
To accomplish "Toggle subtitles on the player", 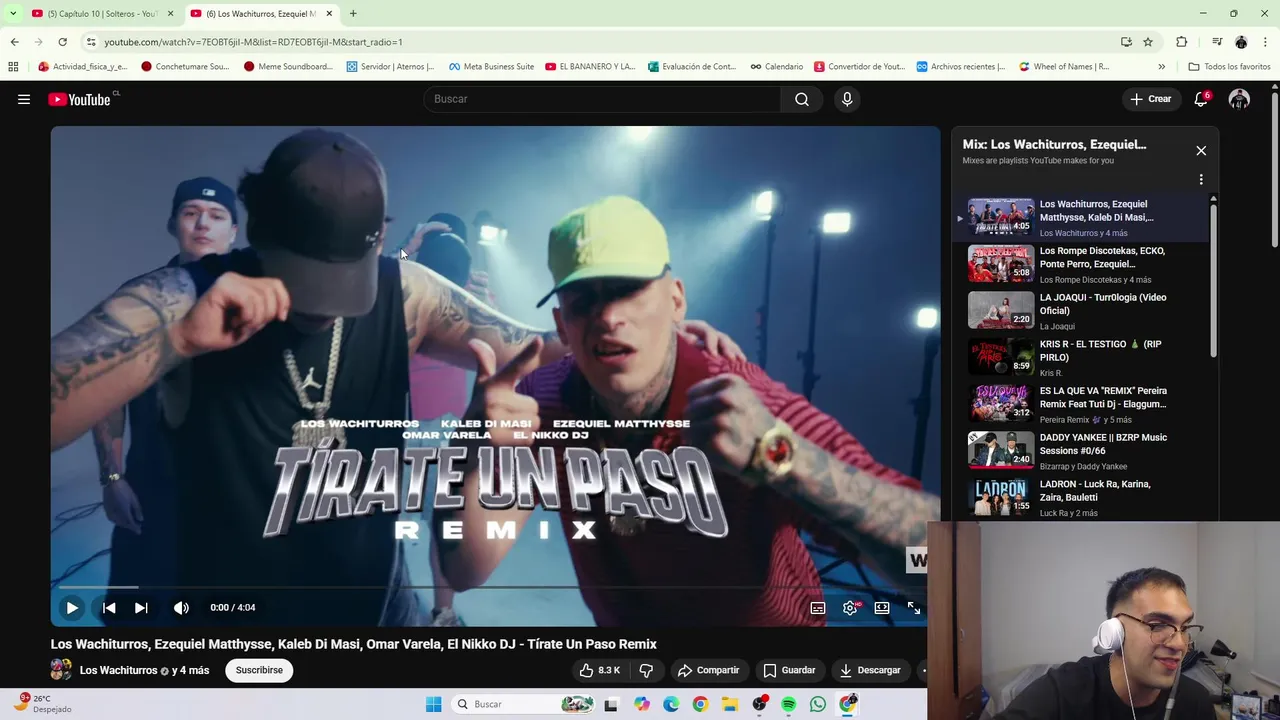I will coord(818,607).
